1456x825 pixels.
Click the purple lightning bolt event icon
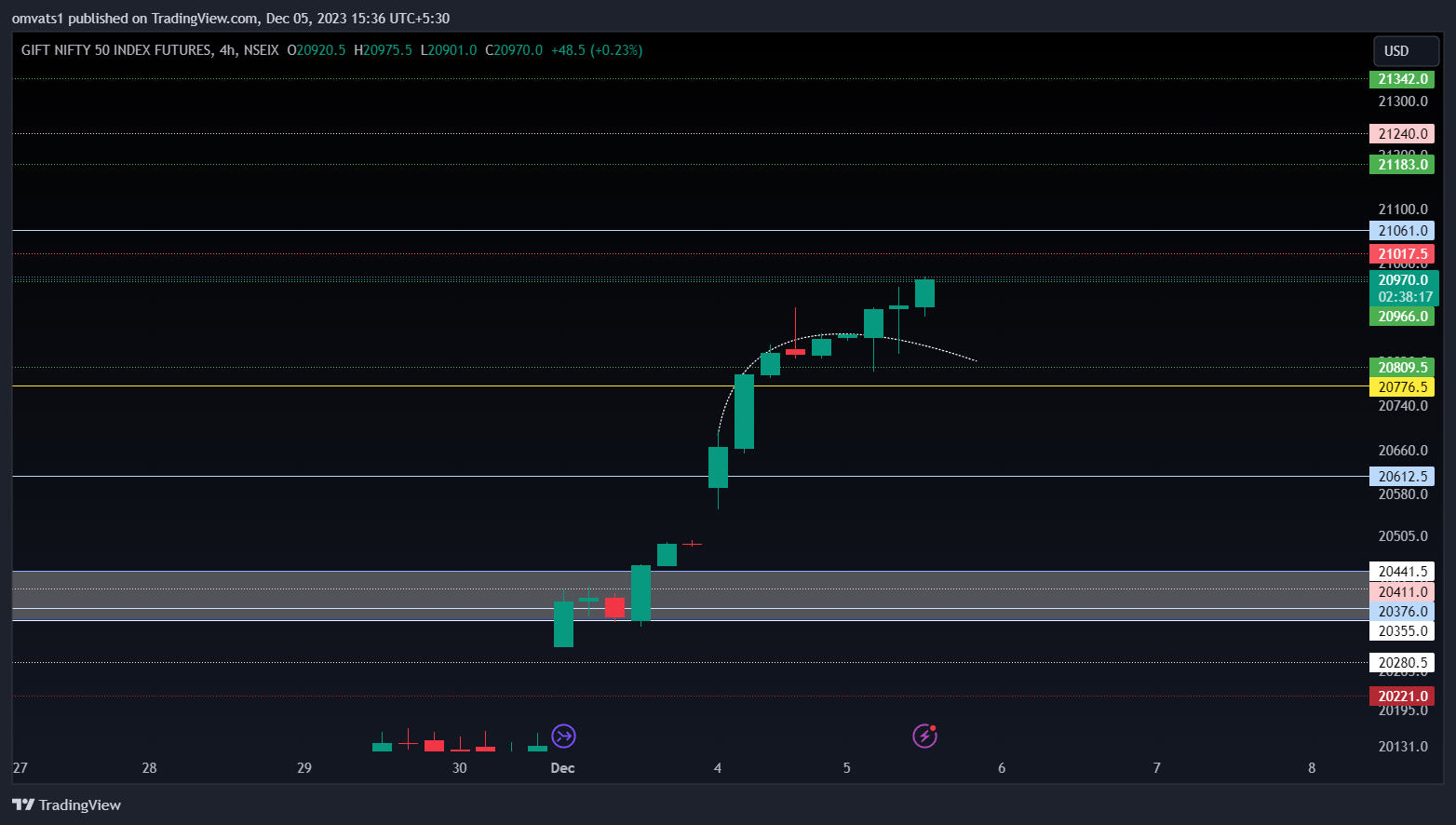[924, 737]
